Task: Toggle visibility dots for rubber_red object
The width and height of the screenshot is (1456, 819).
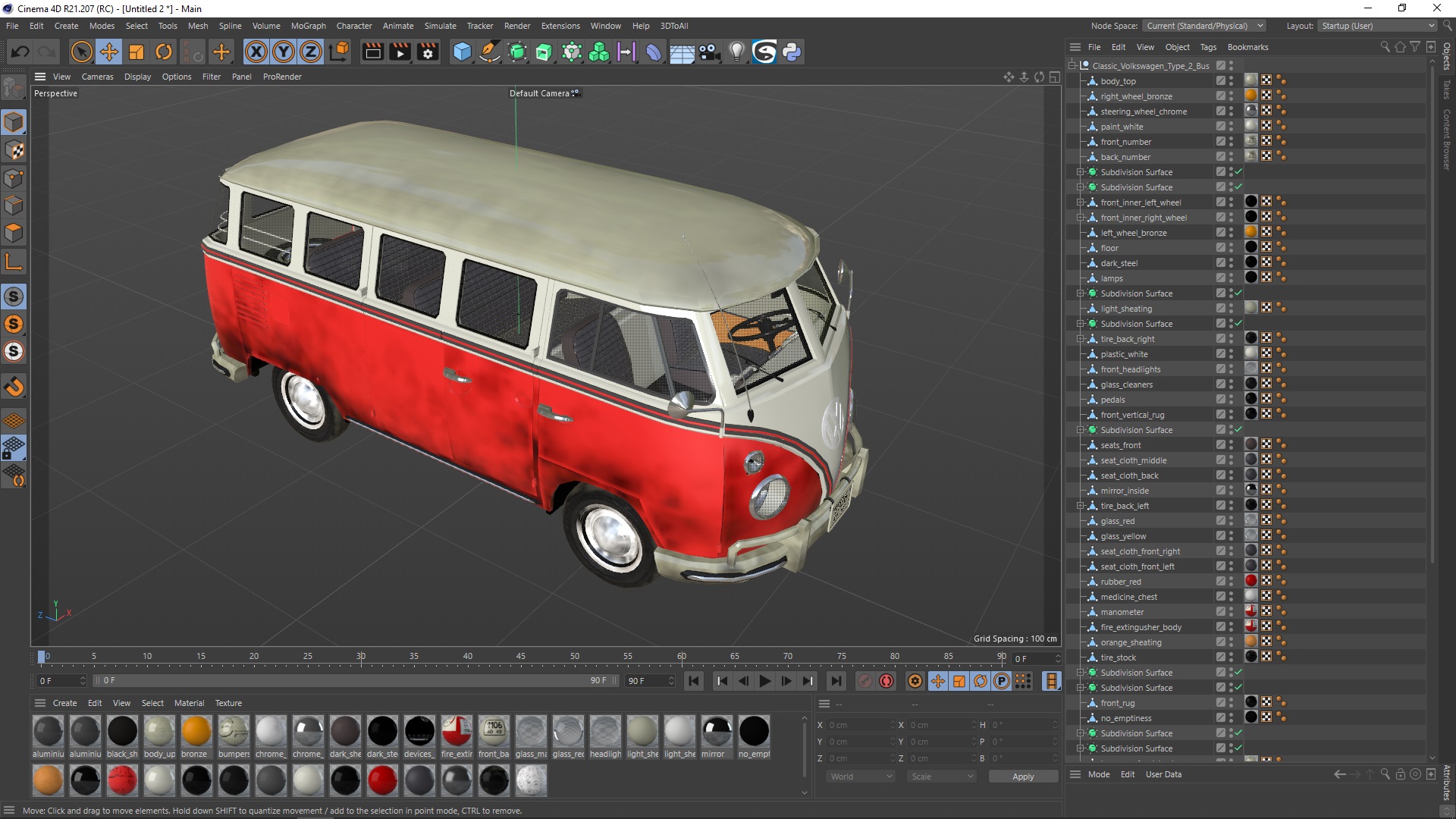Action: pos(1231,582)
